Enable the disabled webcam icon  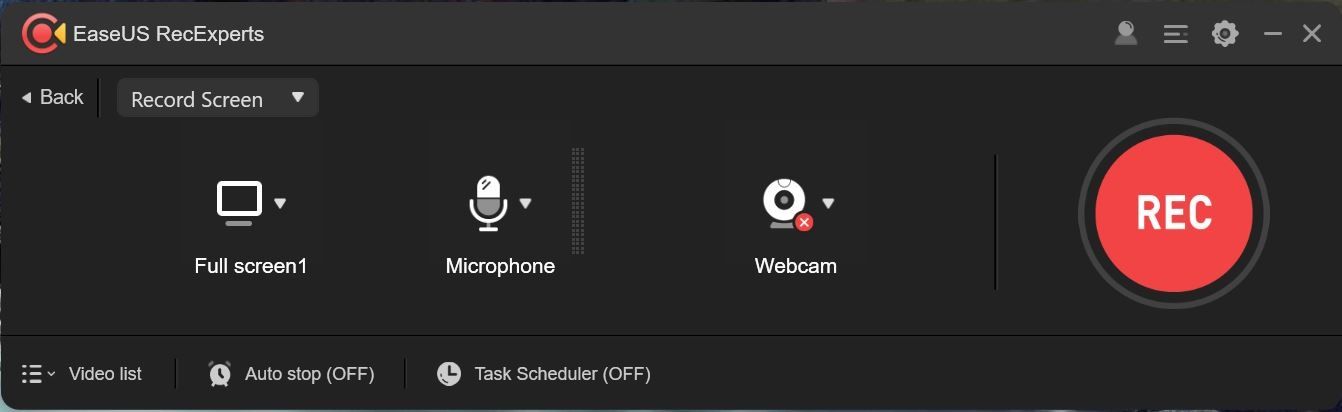point(785,203)
